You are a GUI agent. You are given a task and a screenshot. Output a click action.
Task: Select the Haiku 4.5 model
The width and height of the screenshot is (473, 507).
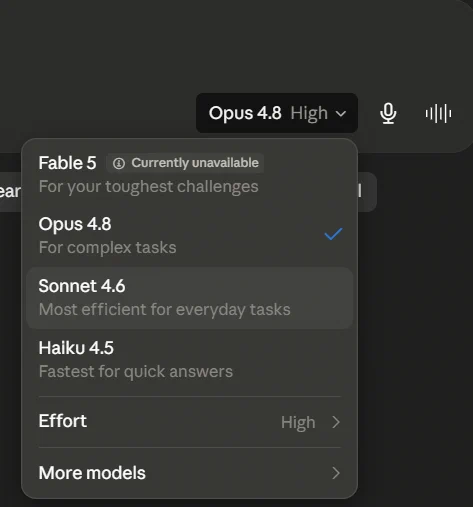click(190, 360)
